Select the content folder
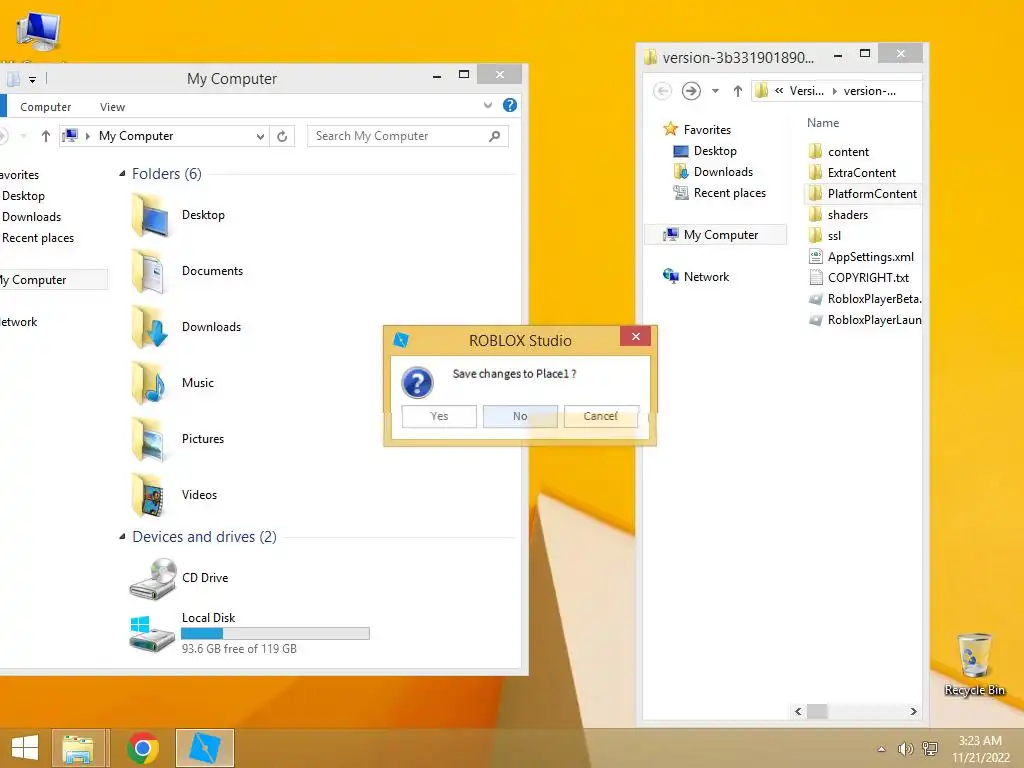1024x768 pixels. click(839, 152)
